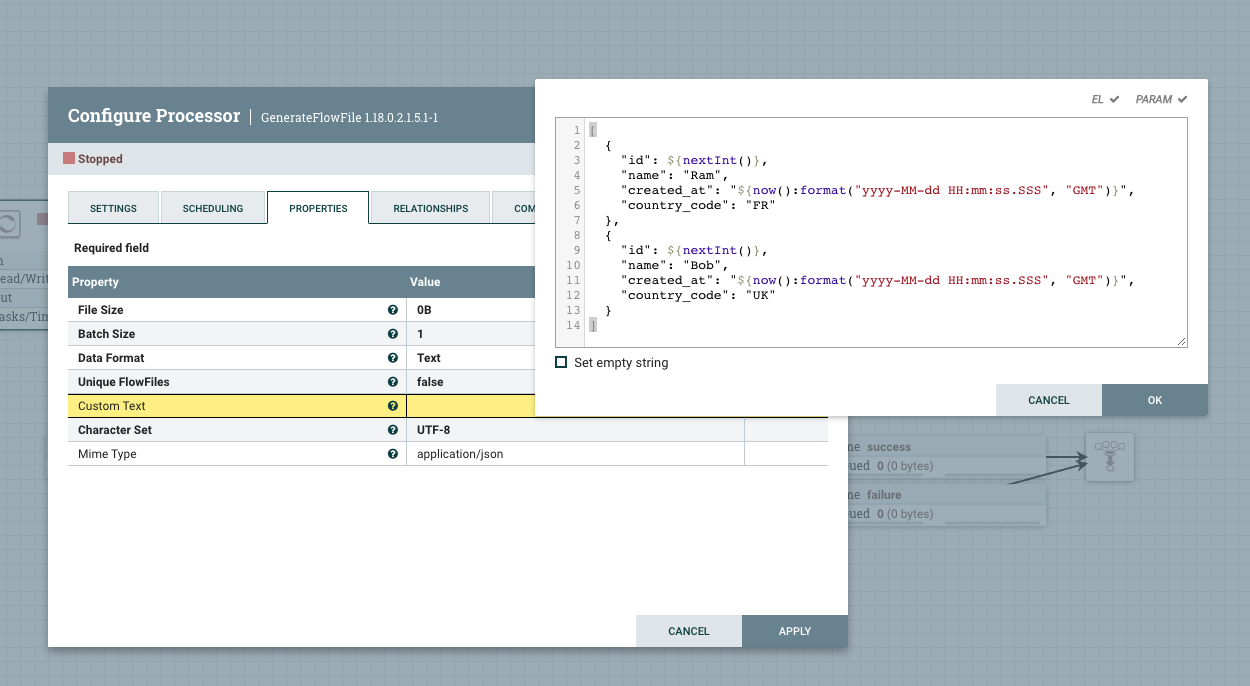Viewport: 1250px width, 686px height.
Task: Edit the Mime Type value application/json
Action: pos(460,454)
